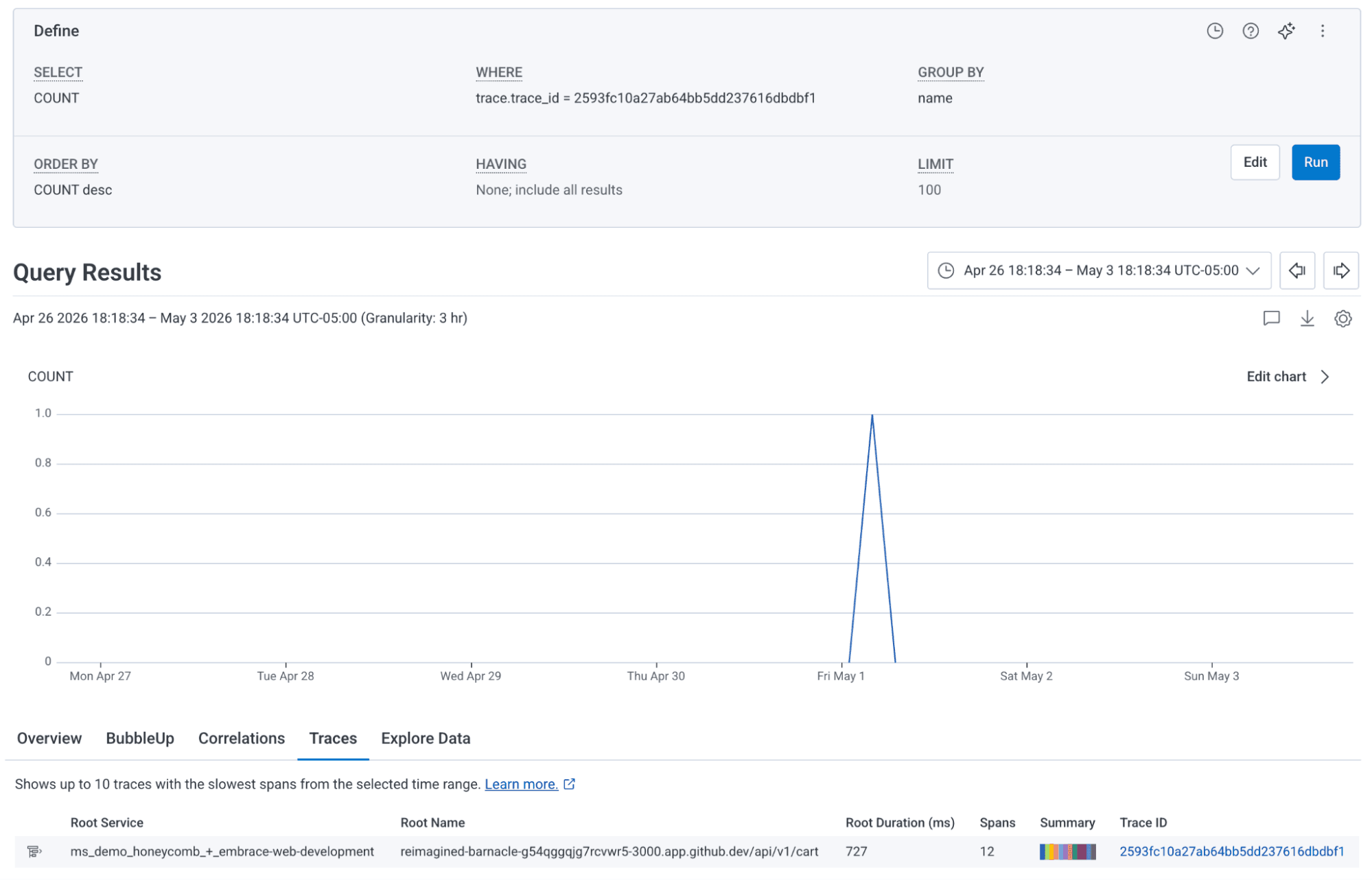Click external link icon beside Learn more
This screenshot has height=880, width=1372.
point(569,784)
